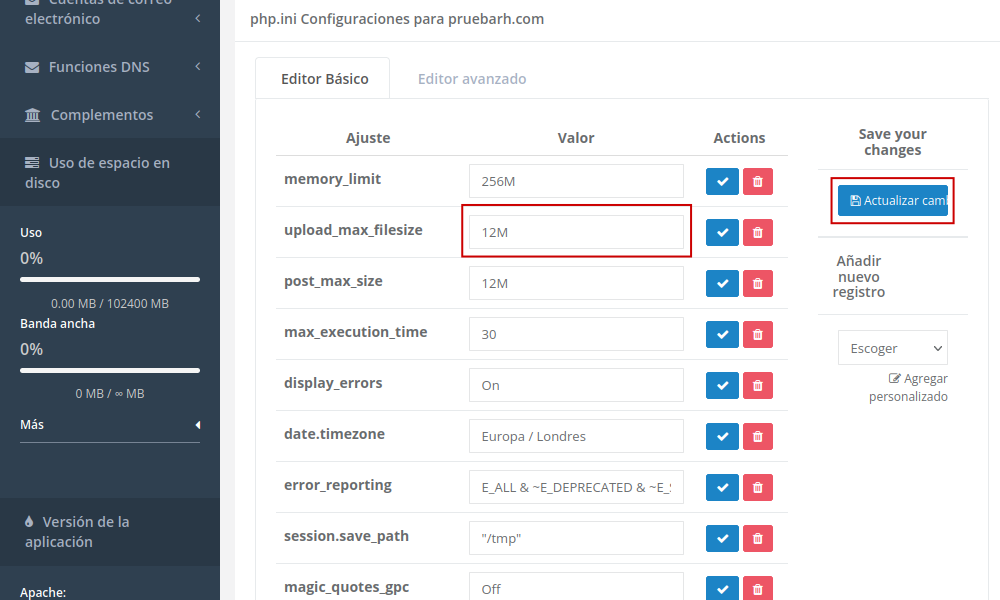Expand the Complementos sidebar menu
The image size is (1000, 600).
[110, 115]
